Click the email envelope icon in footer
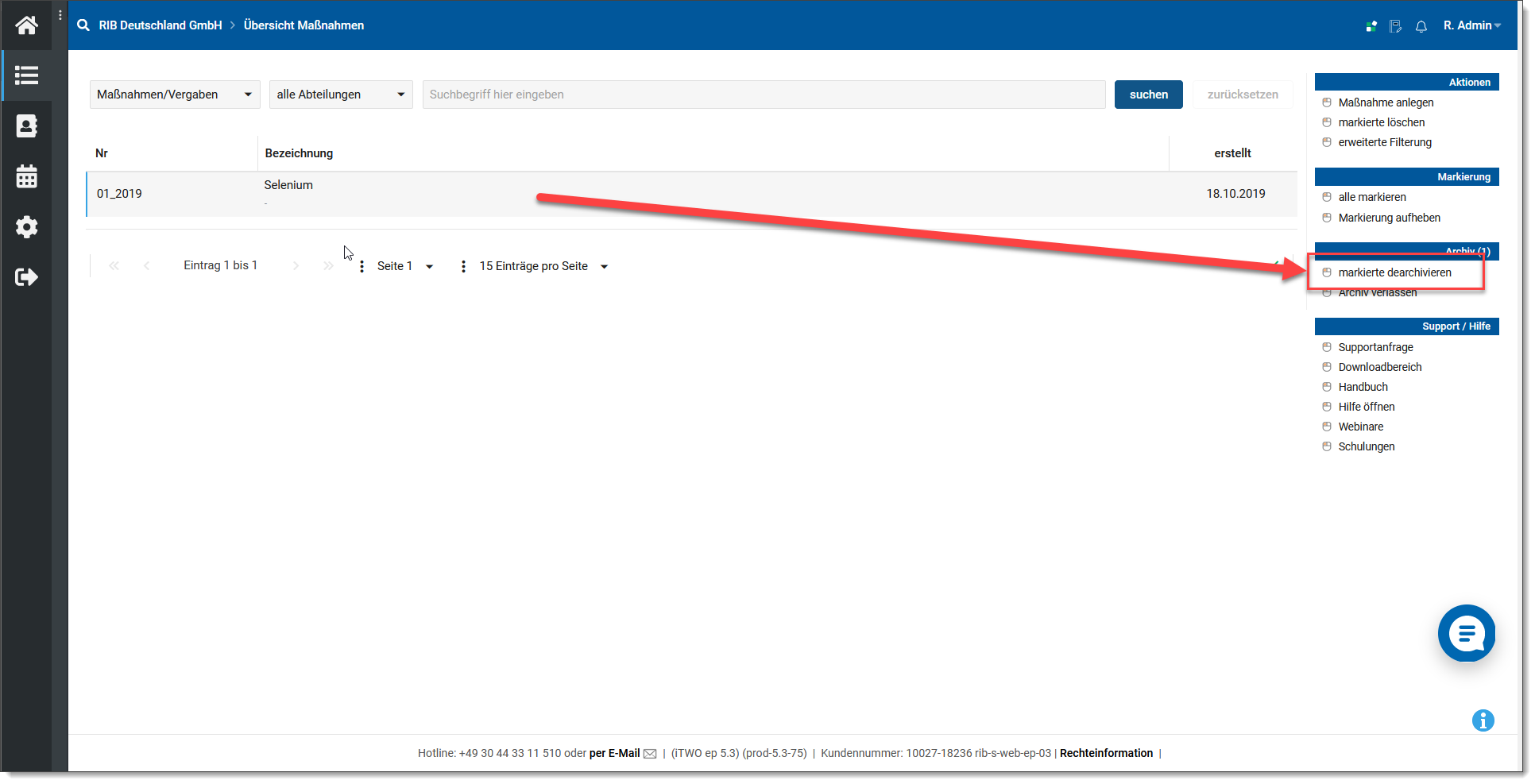The height and width of the screenshot is (784, 1535). 650,754
